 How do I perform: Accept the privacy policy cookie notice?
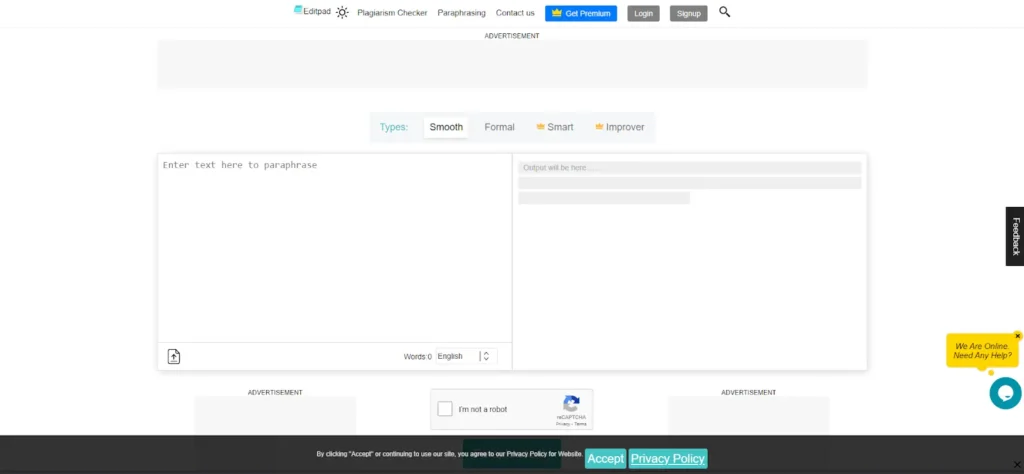(x=605, y=458)
